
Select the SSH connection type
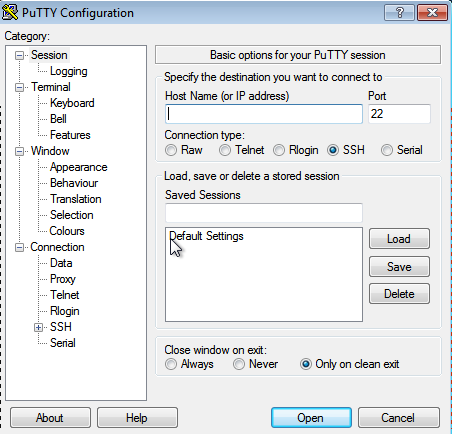(x=333, y=150)
